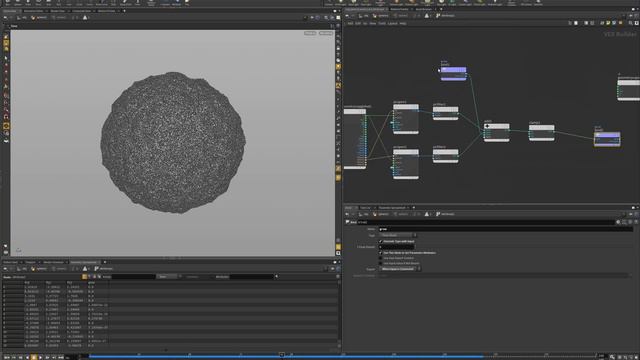Open the Edit menu in network editor
Viewport: 640px width, 360px height.
coord(358,24)
